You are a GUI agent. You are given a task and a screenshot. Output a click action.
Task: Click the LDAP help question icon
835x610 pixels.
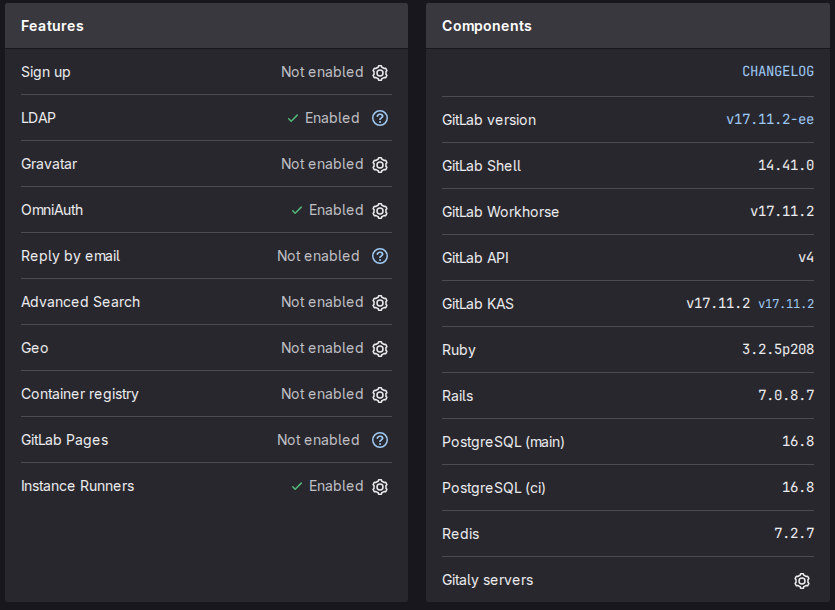[380, 118]
